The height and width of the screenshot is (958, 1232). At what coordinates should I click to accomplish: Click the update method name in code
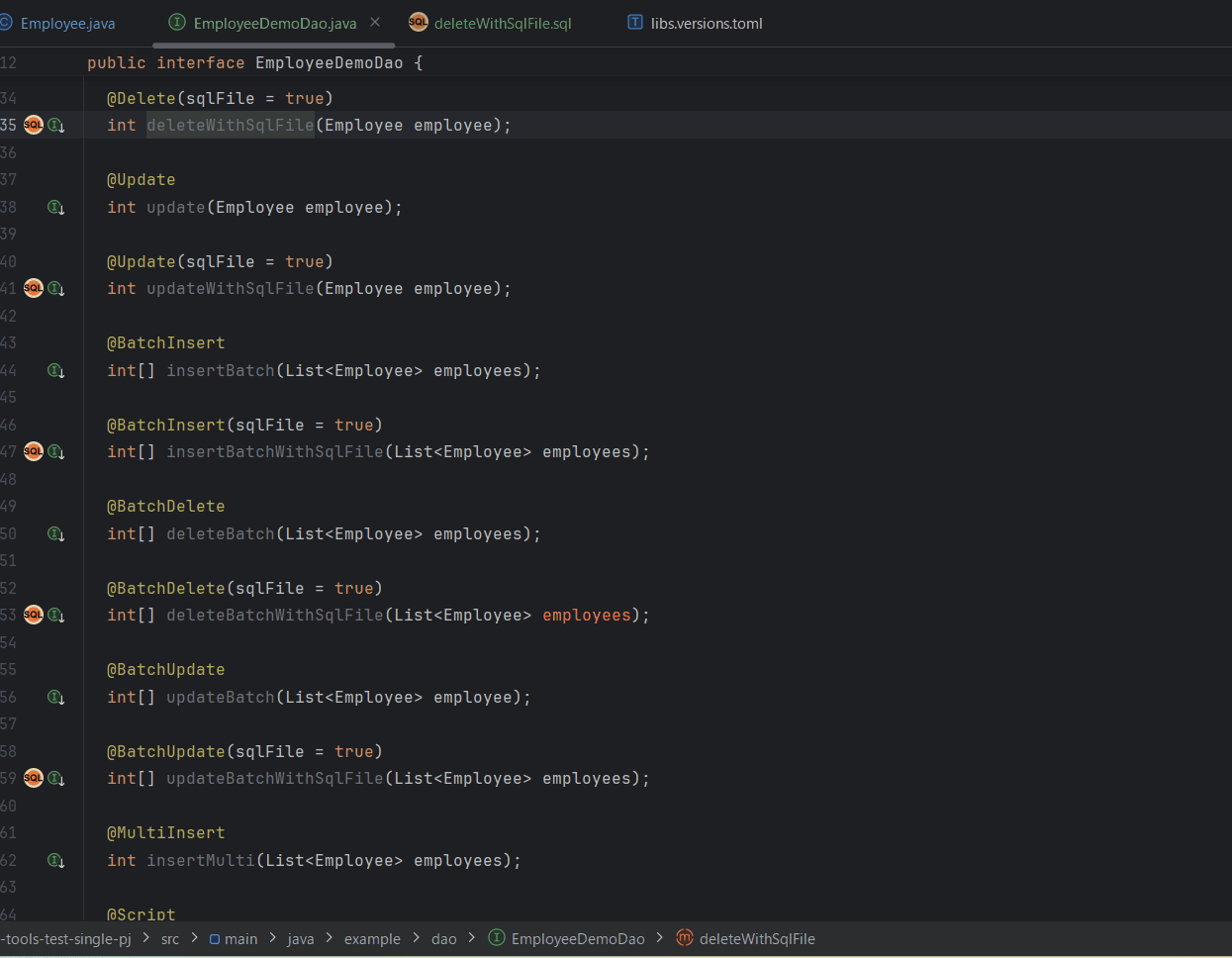[x=176, y=207]
